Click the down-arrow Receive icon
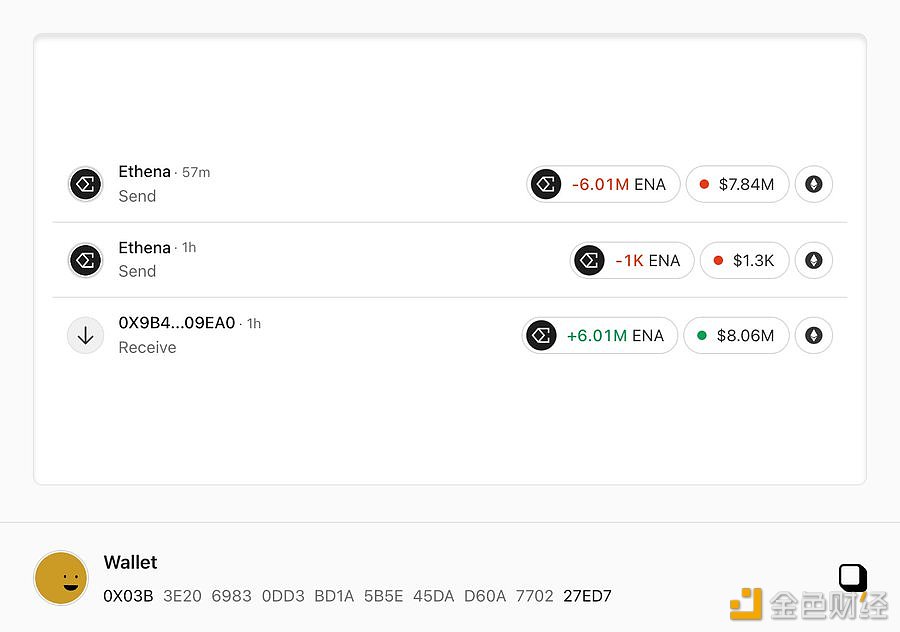900x632 pixels. [x=86, y=336]
